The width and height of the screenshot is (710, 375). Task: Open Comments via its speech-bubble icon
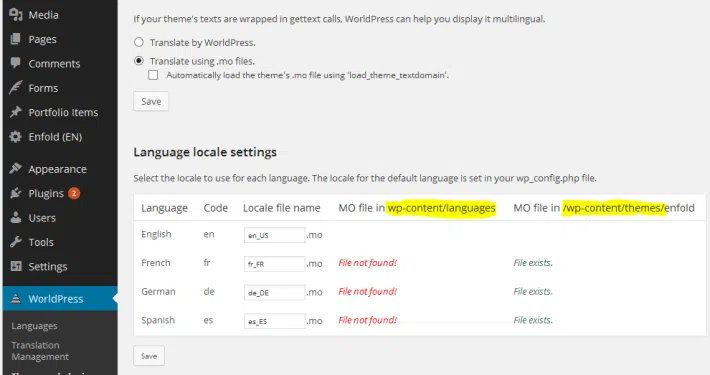tap(16, 63)
